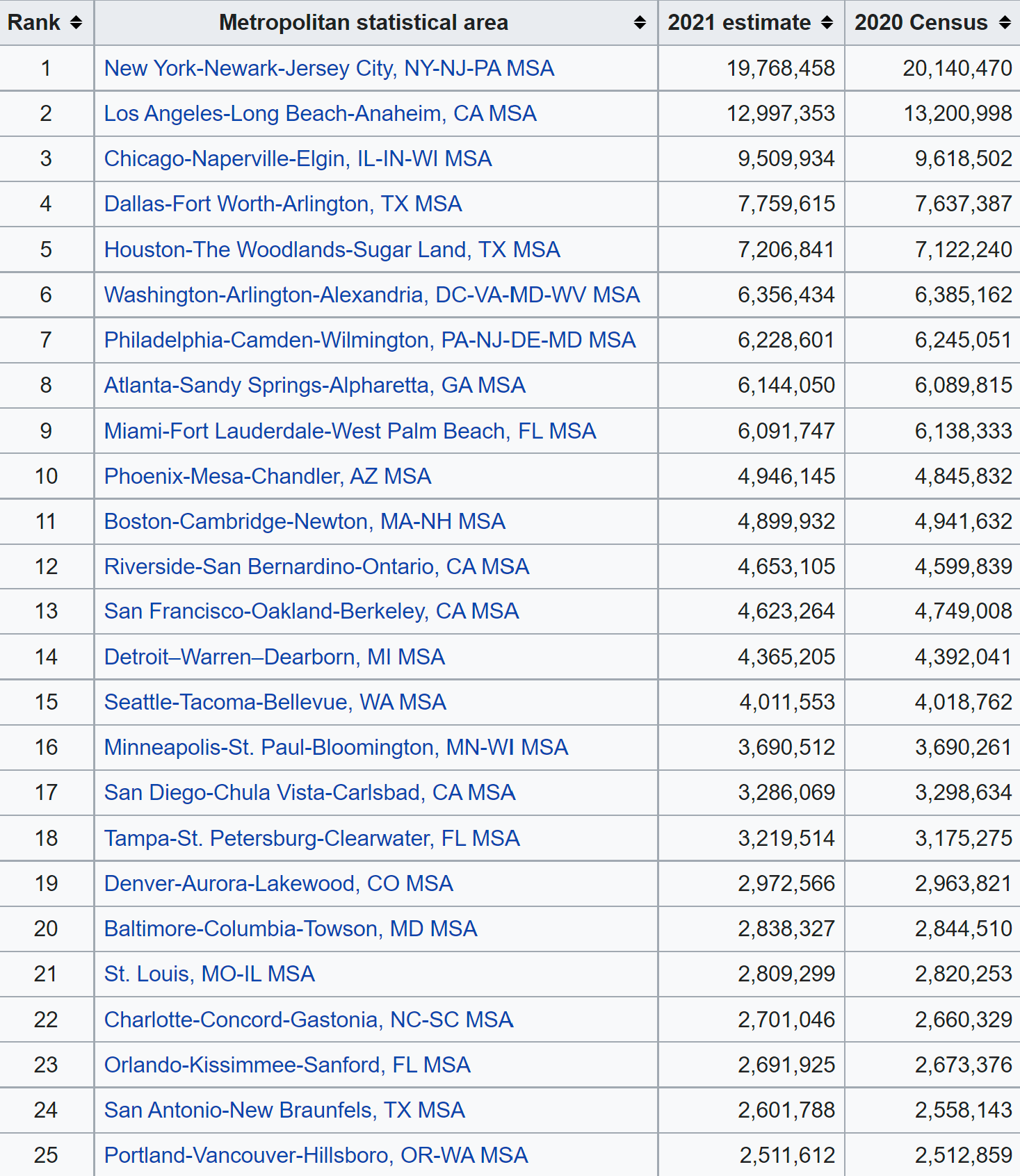Click the 2020 Census header text
This screenshot has width=1020, height=1176.
click(x=921, y=23)
